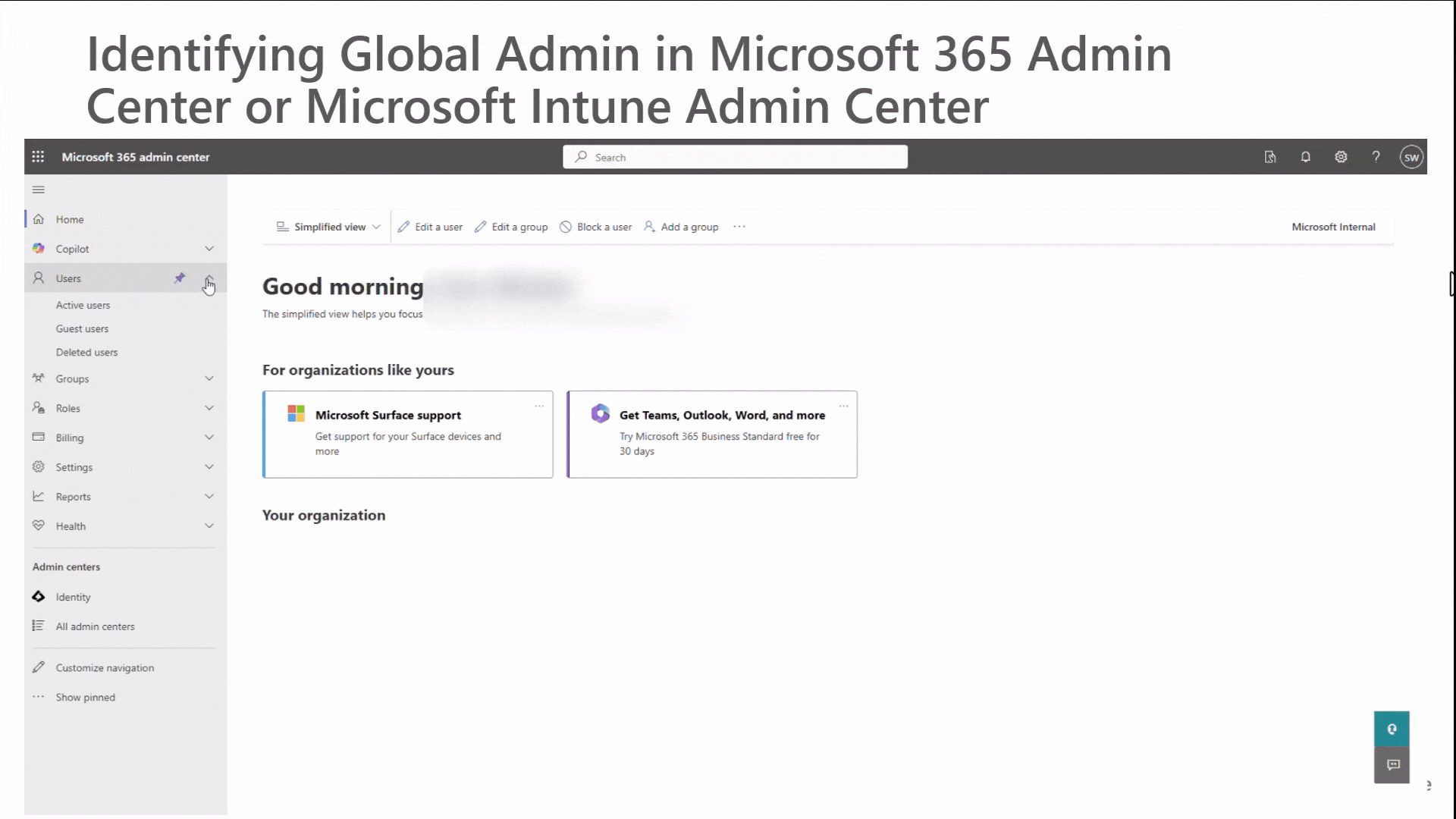The width and height of the screenshot is (1456, 819).
Task: Open the app launcher waffle icon
Action: [38, 157]
